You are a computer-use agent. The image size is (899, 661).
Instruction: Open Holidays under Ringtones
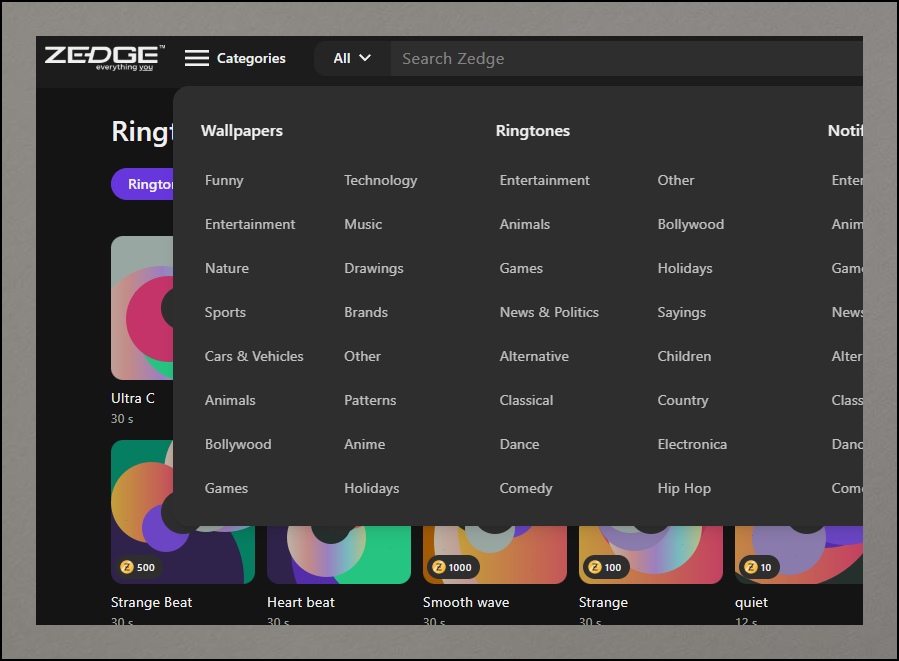685,268
